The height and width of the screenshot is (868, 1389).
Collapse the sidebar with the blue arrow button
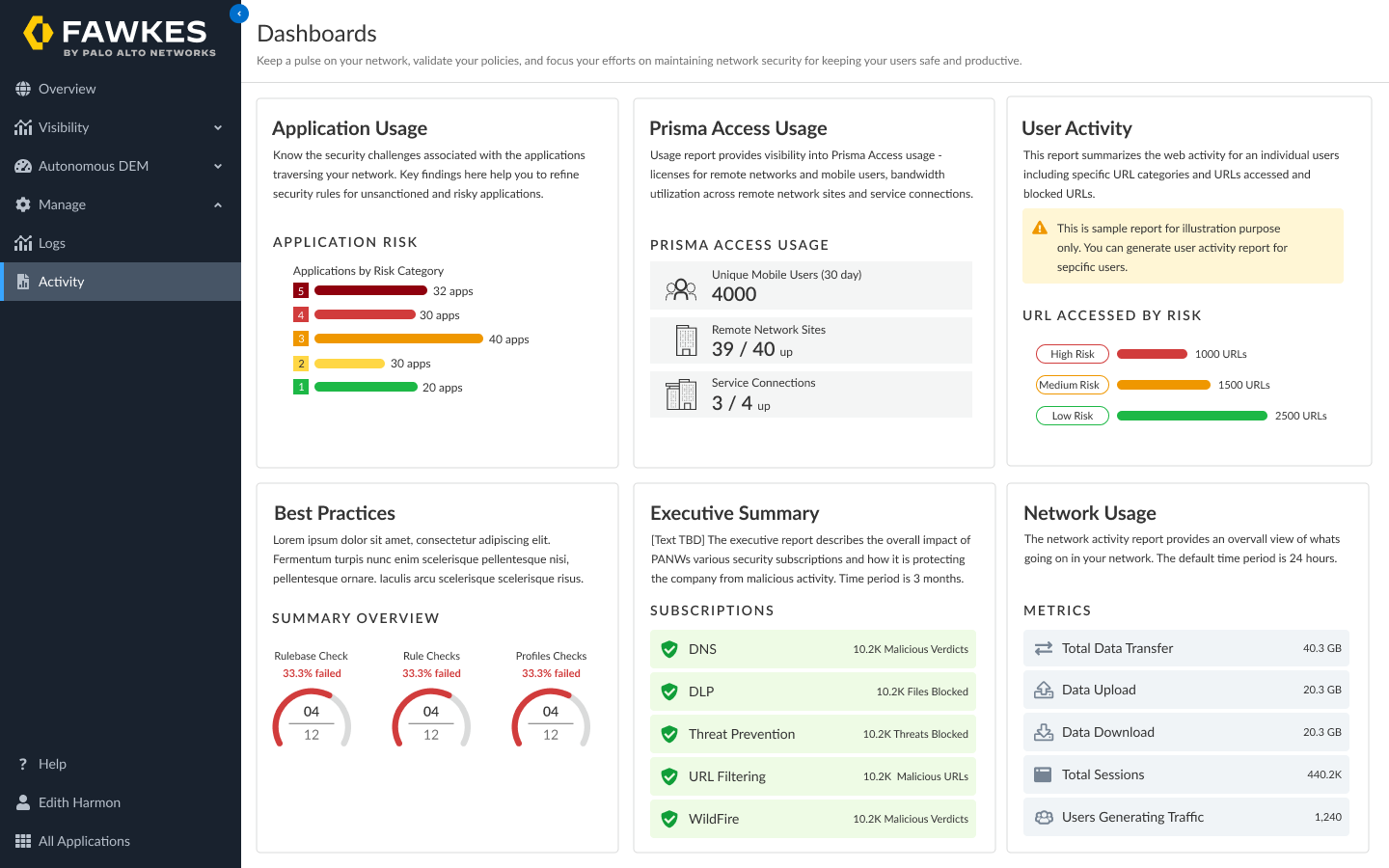[239, 14]
